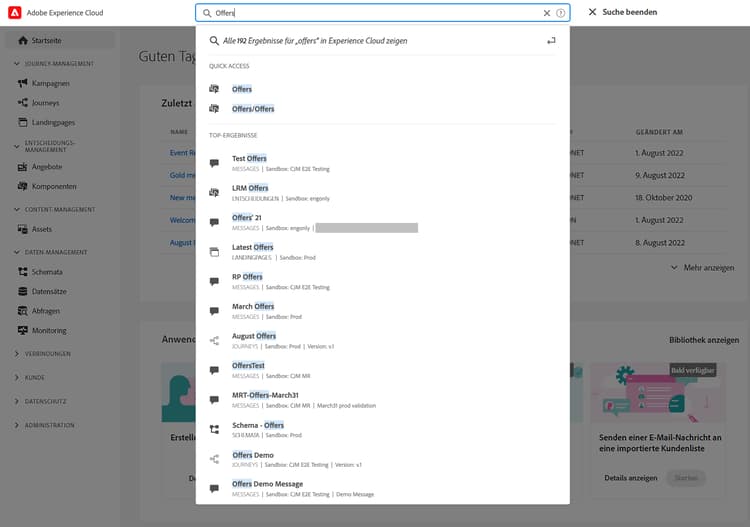The width and height of the screenshot is (750, 527).
Task: Sort by the "Geändert am" column header
Action: 659,132
